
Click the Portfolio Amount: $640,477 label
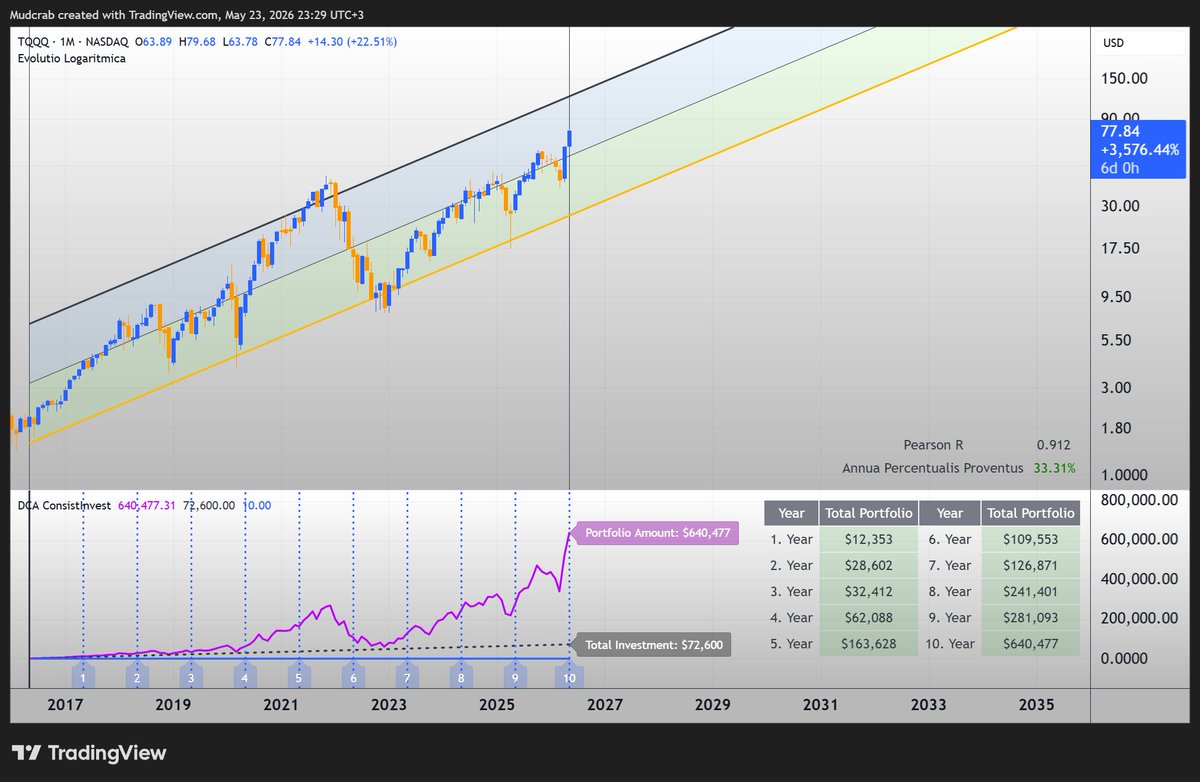pyautogui.click(x=657, y=533)
